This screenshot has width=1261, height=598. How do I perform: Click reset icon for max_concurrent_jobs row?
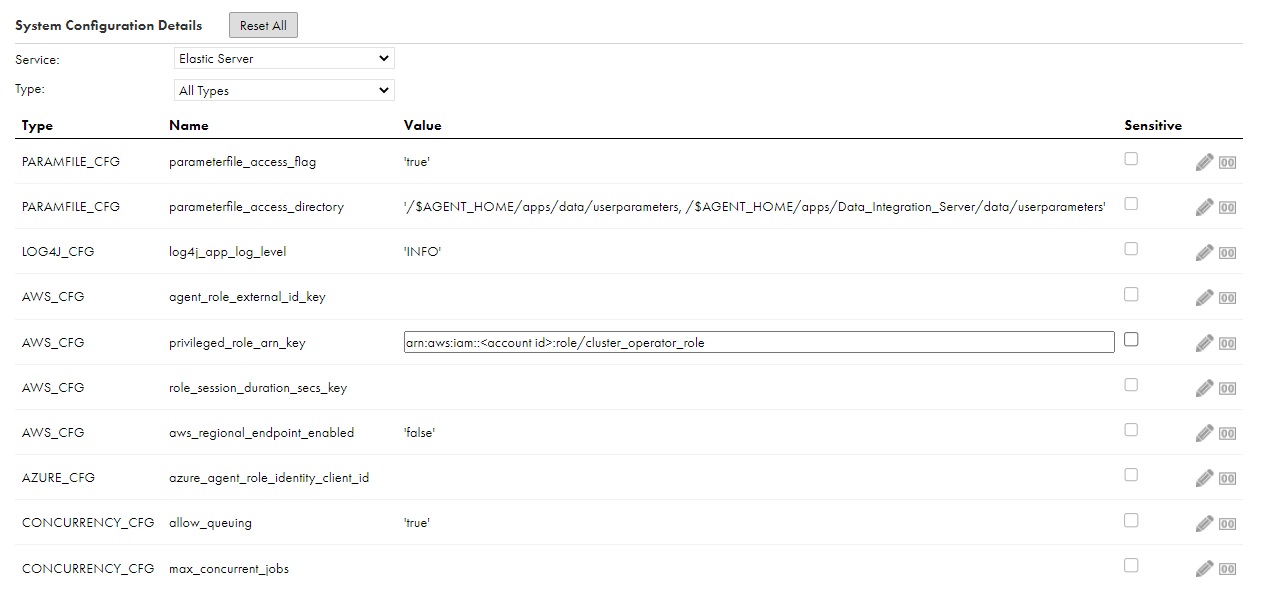tap(1227, 569)
